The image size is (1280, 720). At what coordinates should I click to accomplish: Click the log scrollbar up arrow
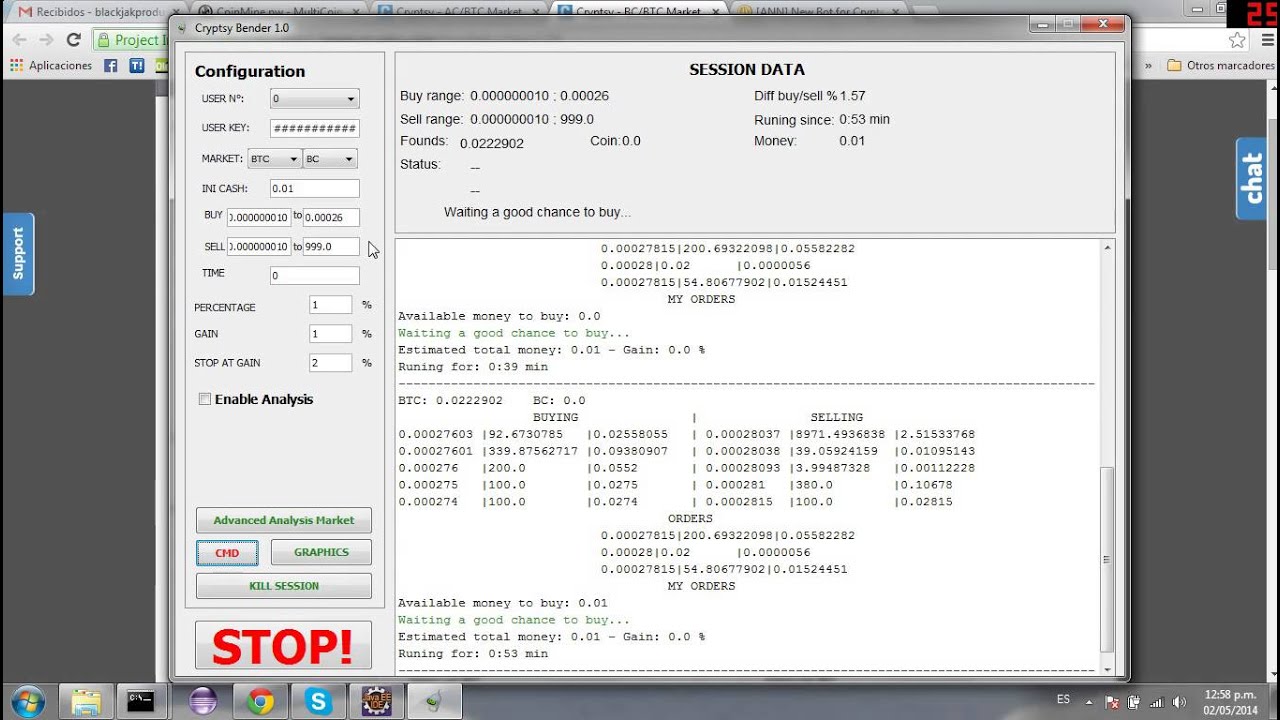coord(1106,247)
